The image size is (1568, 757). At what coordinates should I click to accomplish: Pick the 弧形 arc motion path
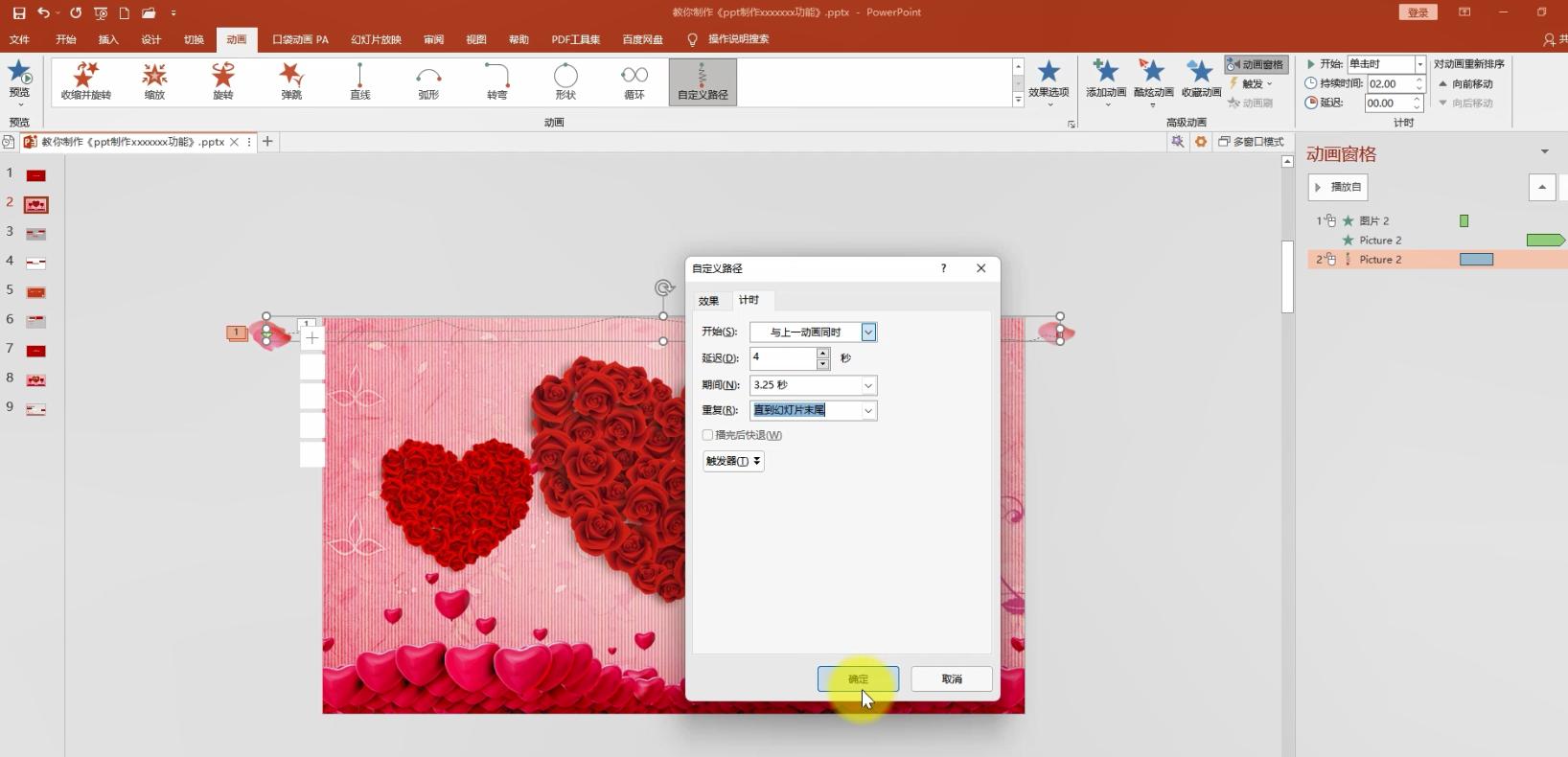coord(428,80)
